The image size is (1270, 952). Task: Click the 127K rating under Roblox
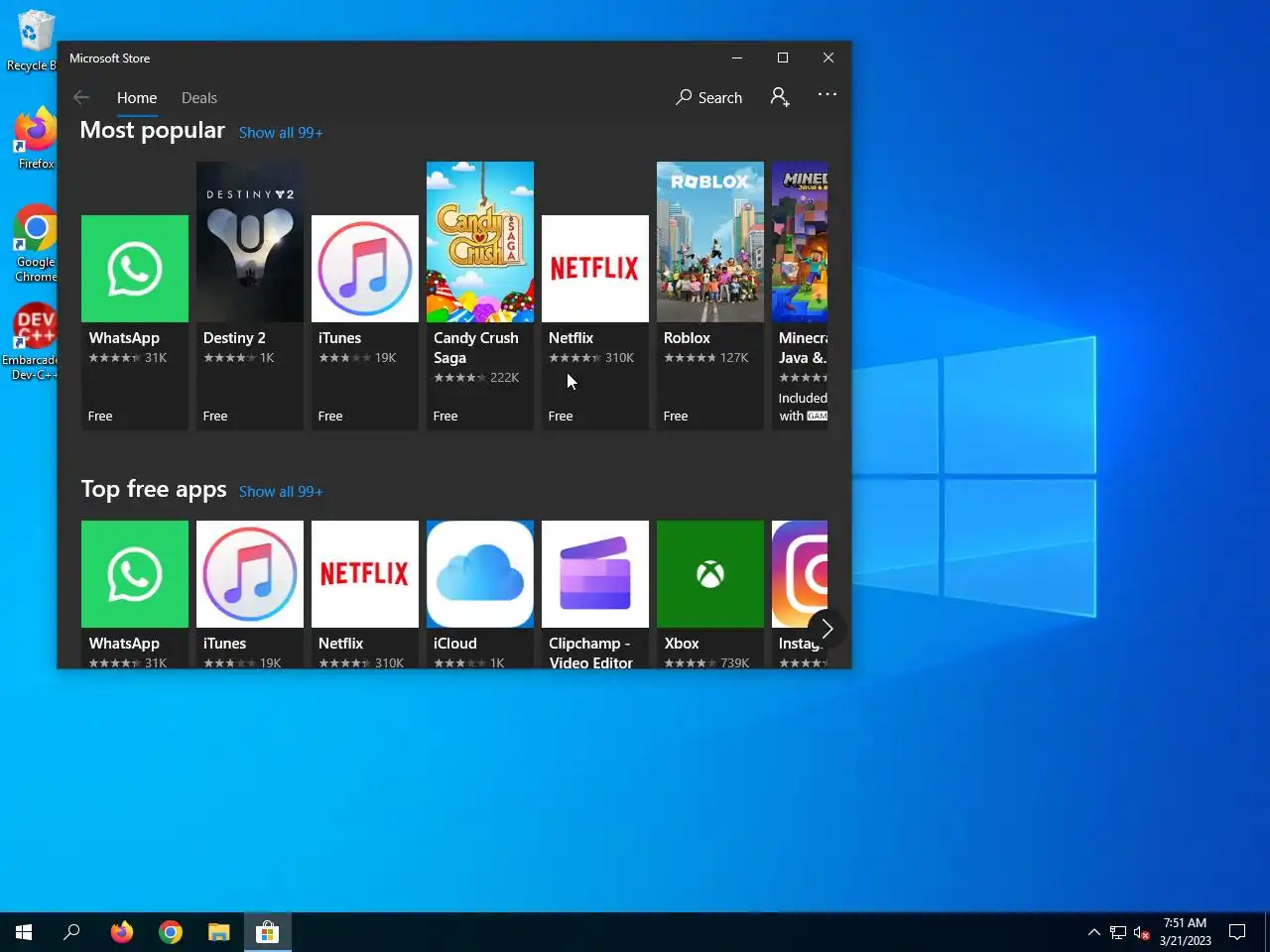(734, 358)
